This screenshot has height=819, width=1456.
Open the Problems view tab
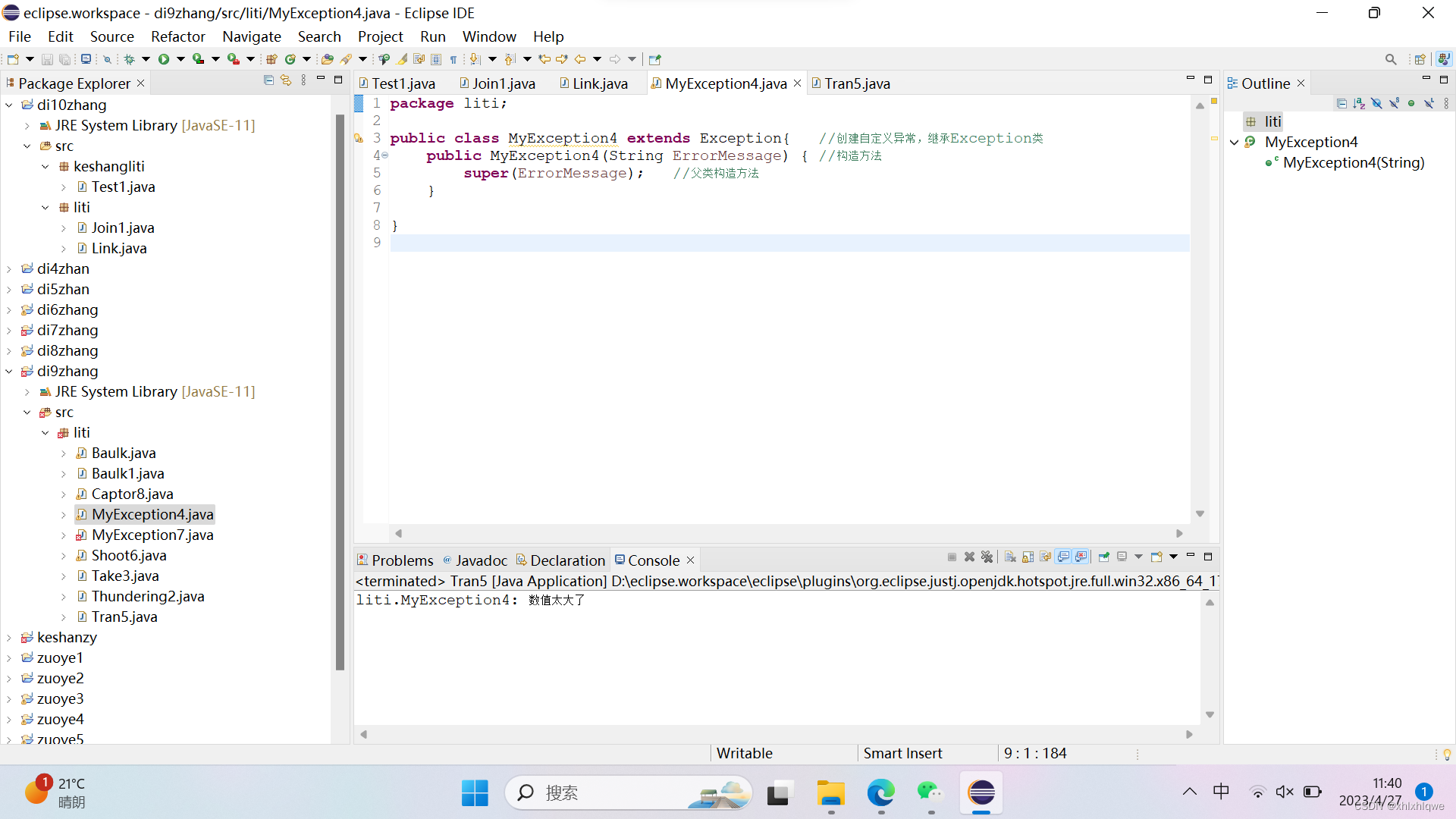click(x=402, y=560)
